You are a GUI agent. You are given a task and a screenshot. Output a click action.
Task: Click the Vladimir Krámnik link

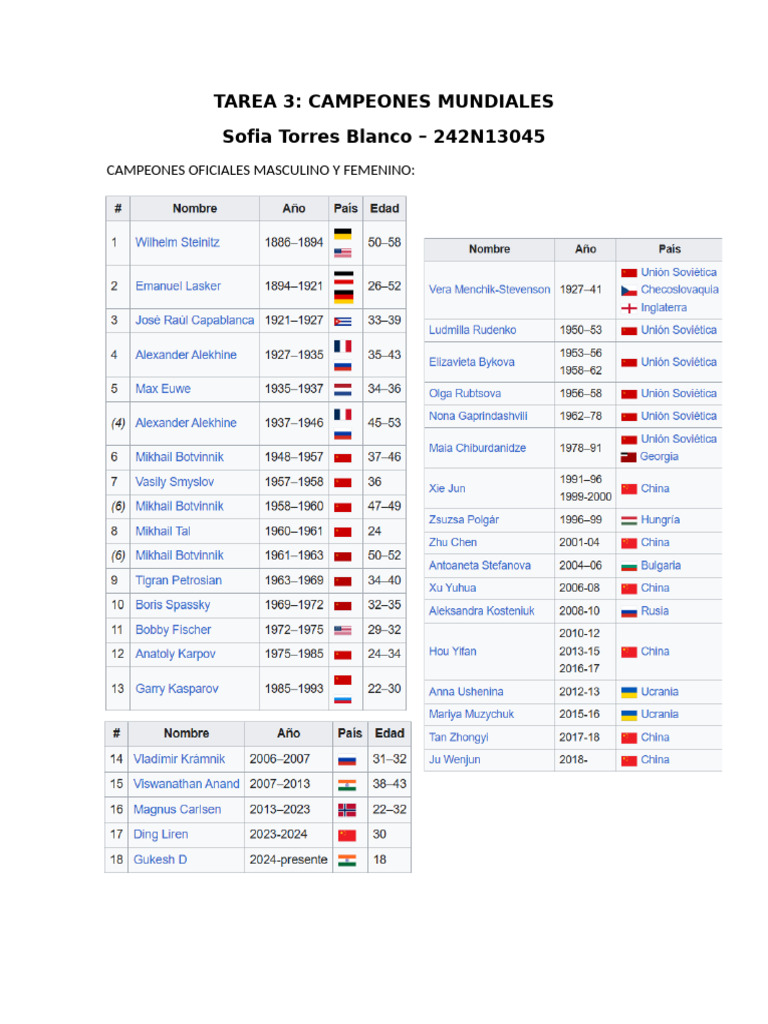[x=179, y=759]
